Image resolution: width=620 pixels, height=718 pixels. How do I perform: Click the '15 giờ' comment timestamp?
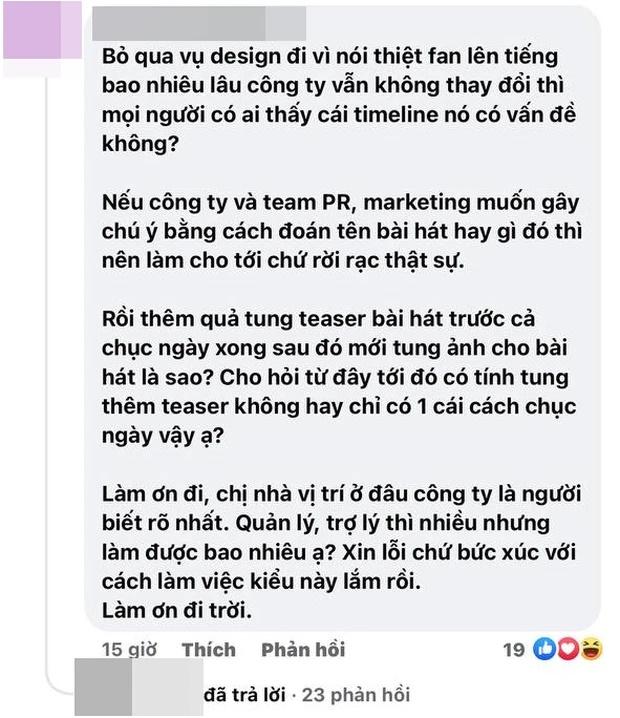tap(130, 650)
